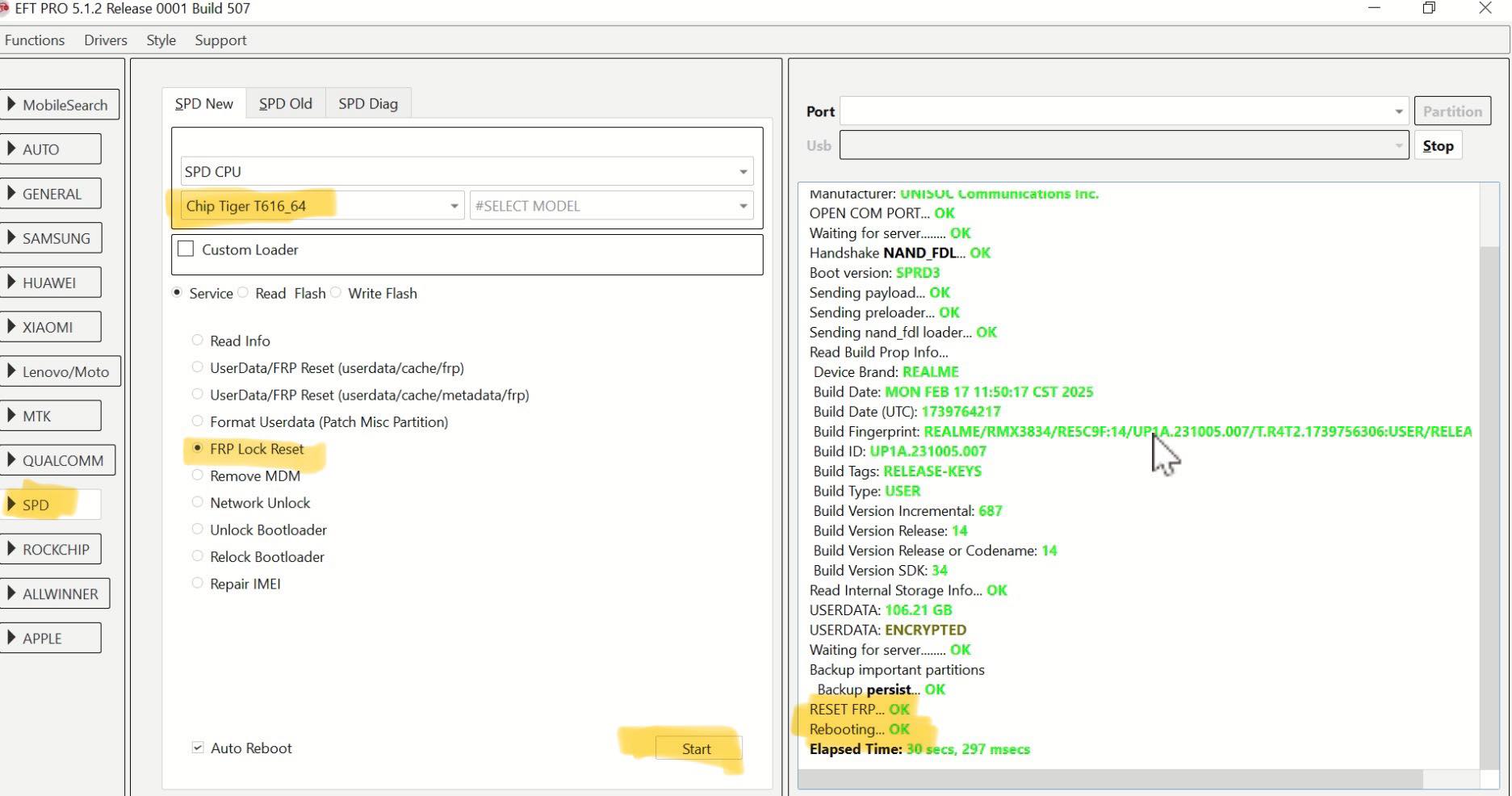Select the Remove MDM option
This screenshot has height=796, width=1512.
tap(197, 476)
